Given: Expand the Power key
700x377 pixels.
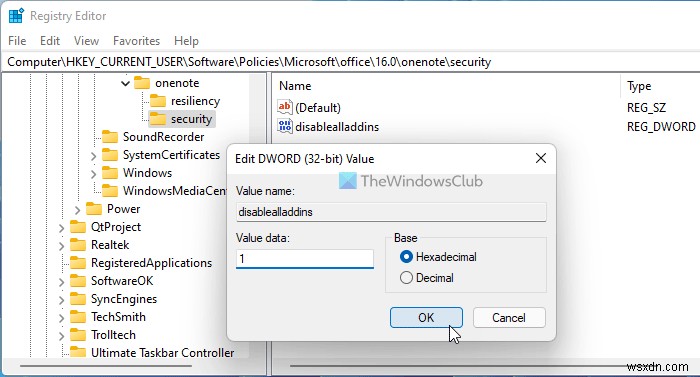Looking at the screenshot, I should tap(77, 210).
